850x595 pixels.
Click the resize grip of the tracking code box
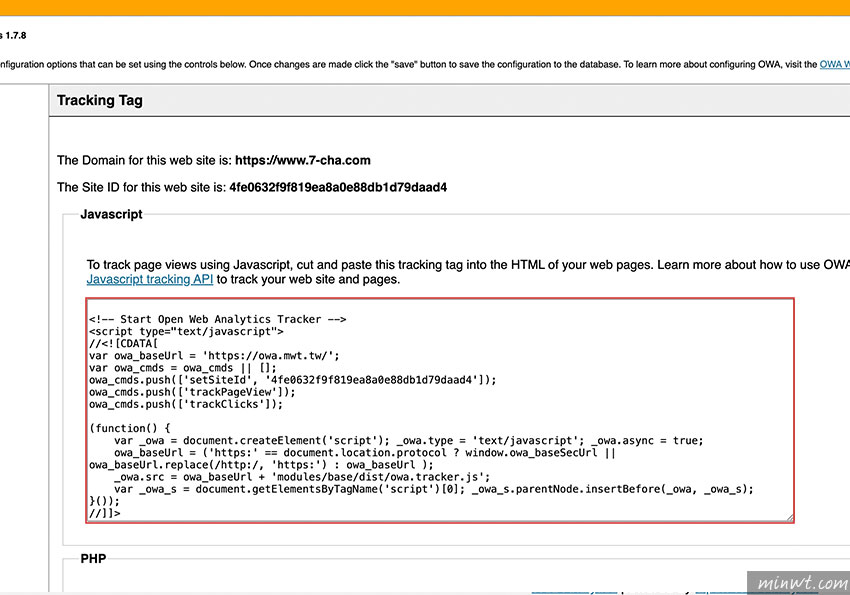click(x=790, y=518)
